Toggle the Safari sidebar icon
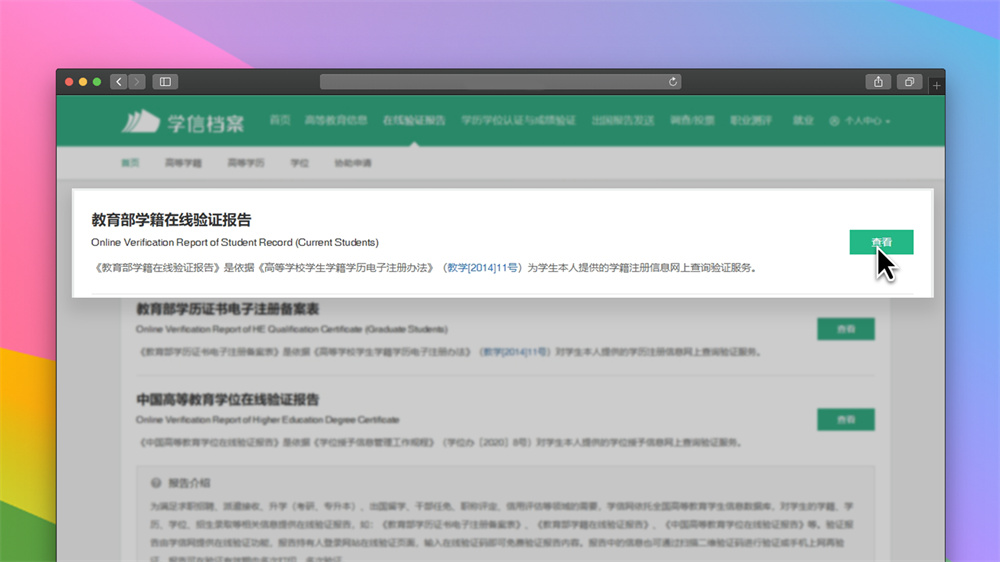The image size is (1000, 562). click(x=165, y=81)
